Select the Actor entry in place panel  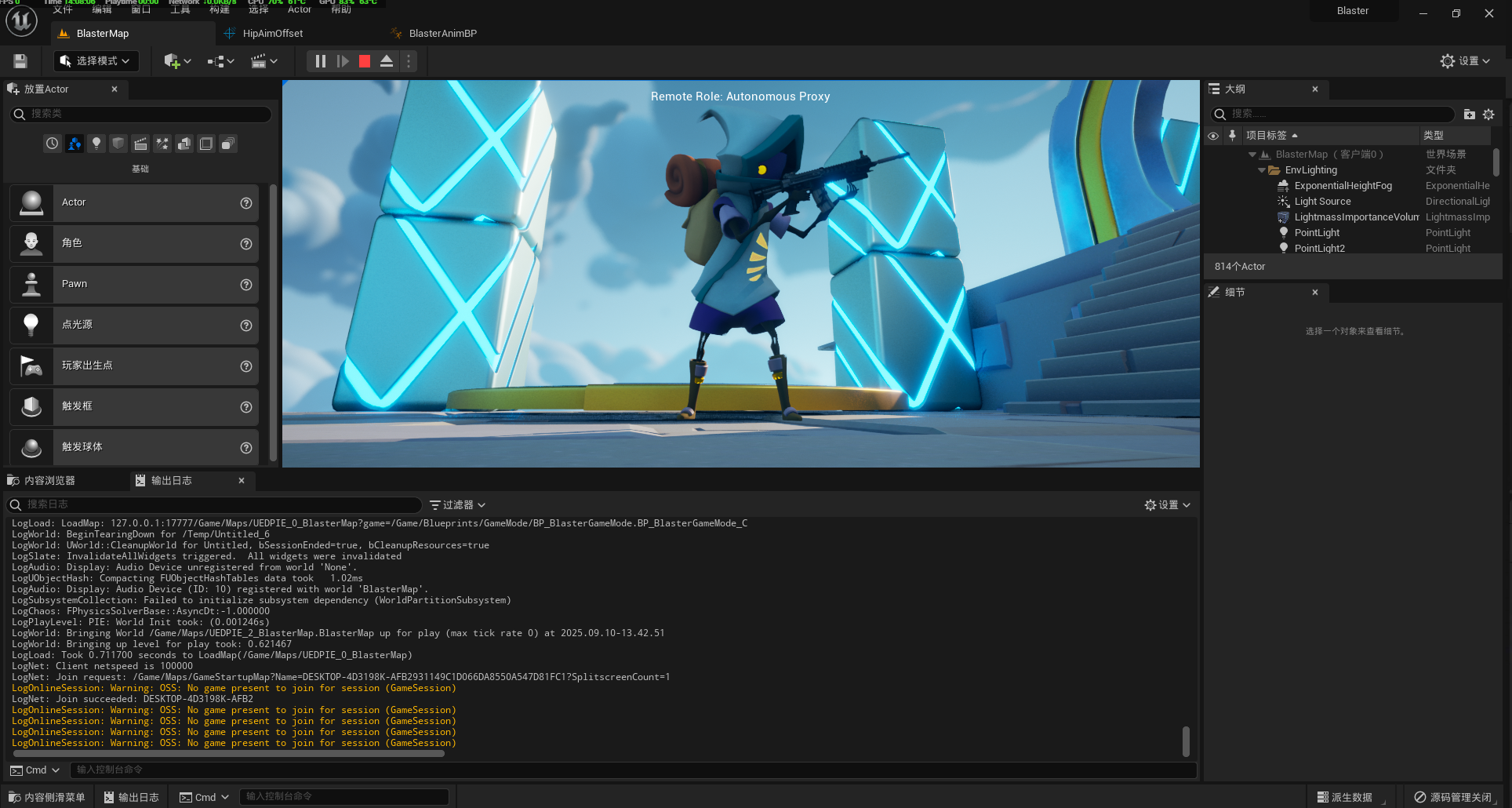[x=134, y=203]
